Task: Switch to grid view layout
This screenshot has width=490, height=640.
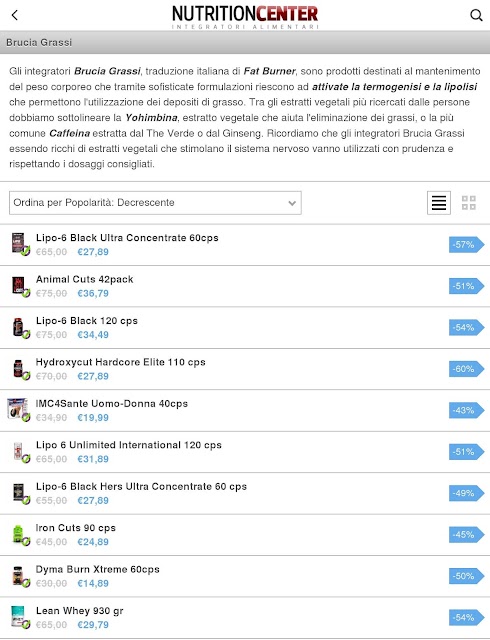Action: [468, 202]
